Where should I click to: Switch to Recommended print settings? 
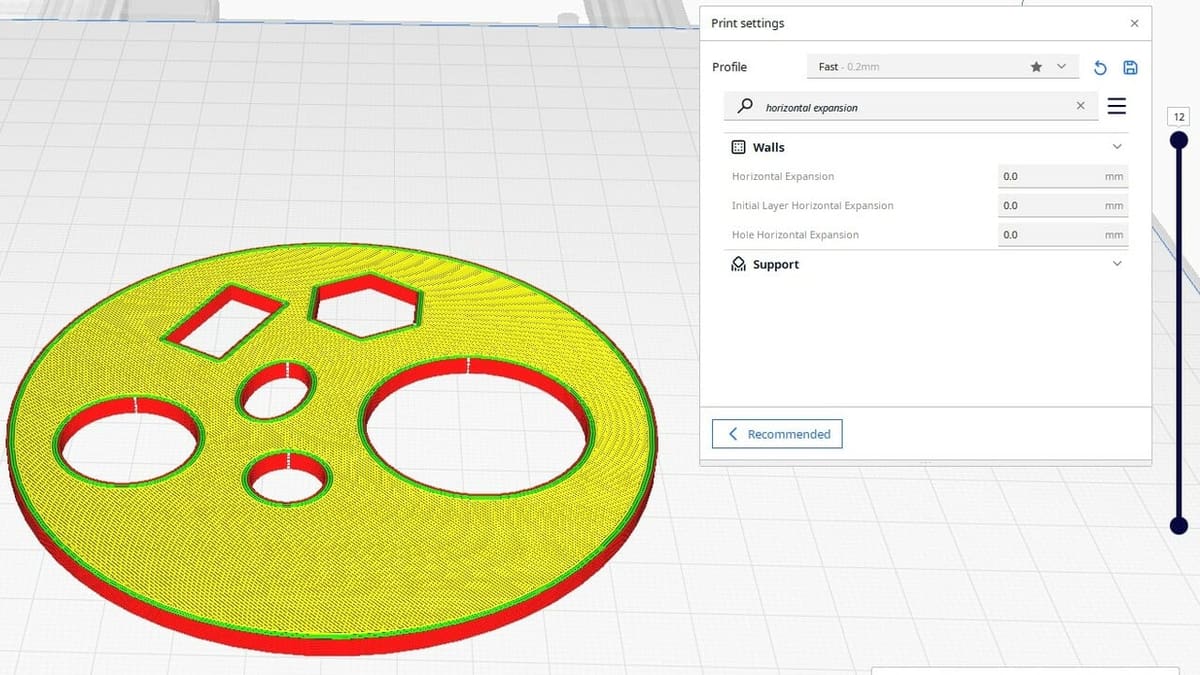[x=776, y=433]
